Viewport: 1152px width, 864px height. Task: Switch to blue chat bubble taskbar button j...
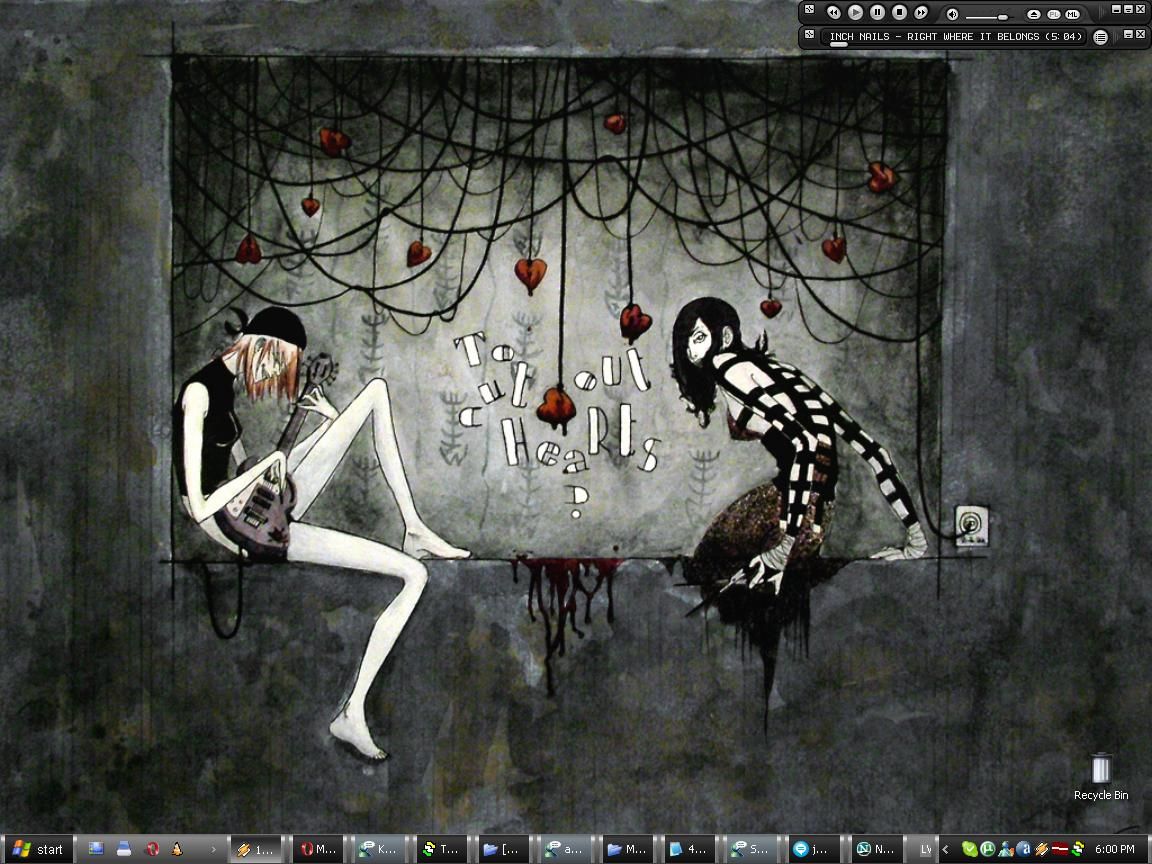813,849
